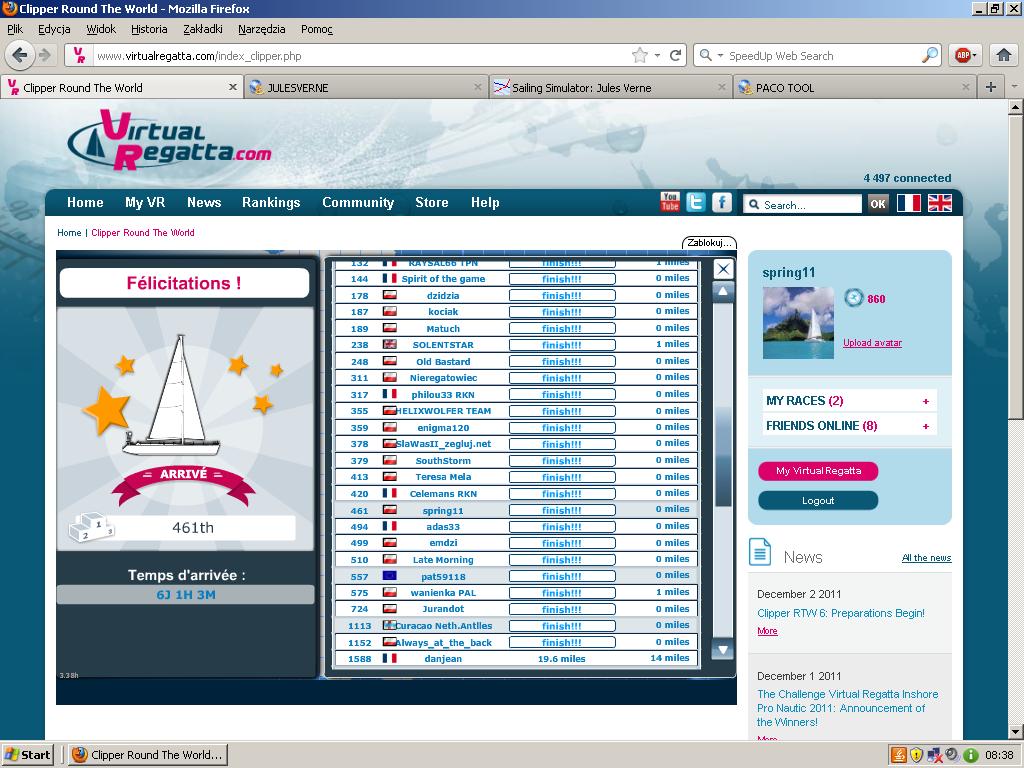Bookmark page with the star icon

pos(639,56)
